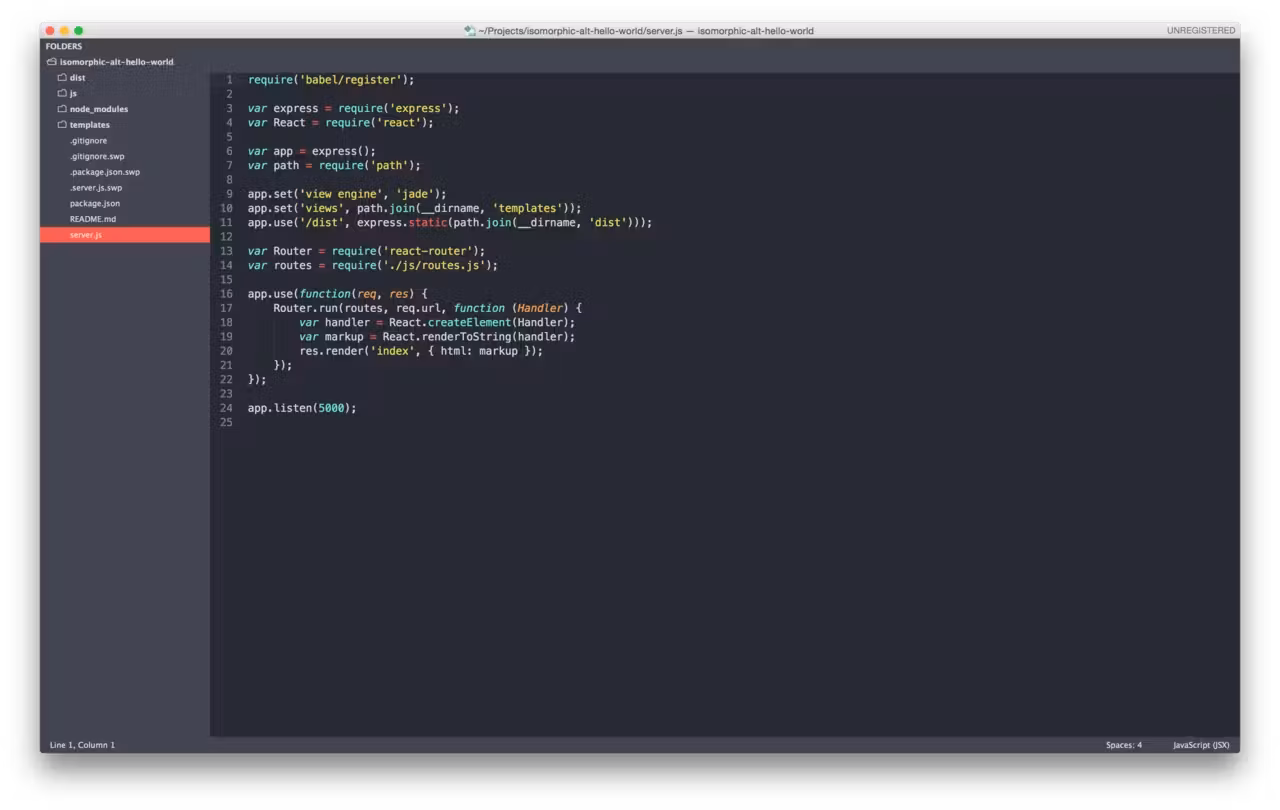Click the static keyword on line 11
The width and height of the screenshot is (1280, 810).
(x=428, y=222)
